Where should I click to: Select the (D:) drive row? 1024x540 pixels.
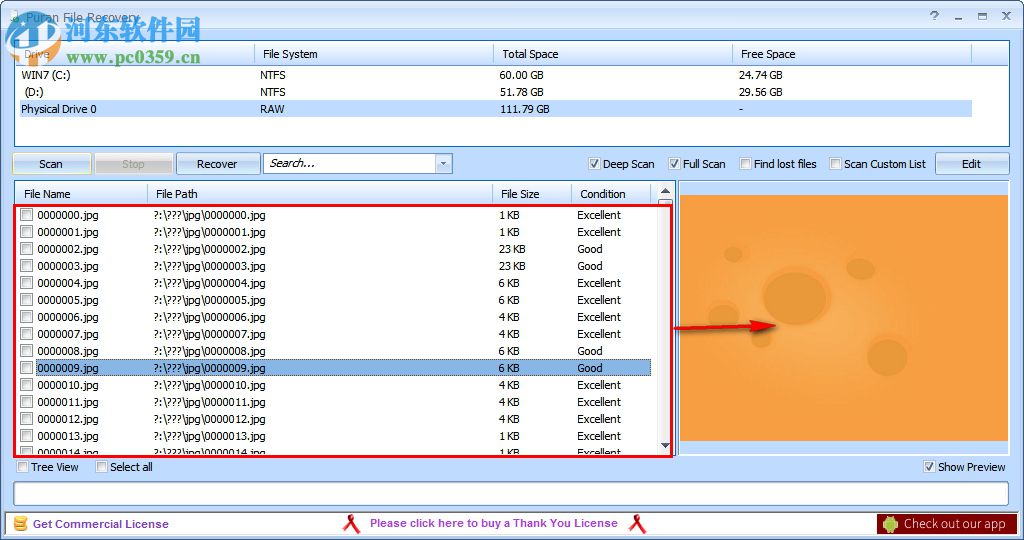click(x=496, y=92)
